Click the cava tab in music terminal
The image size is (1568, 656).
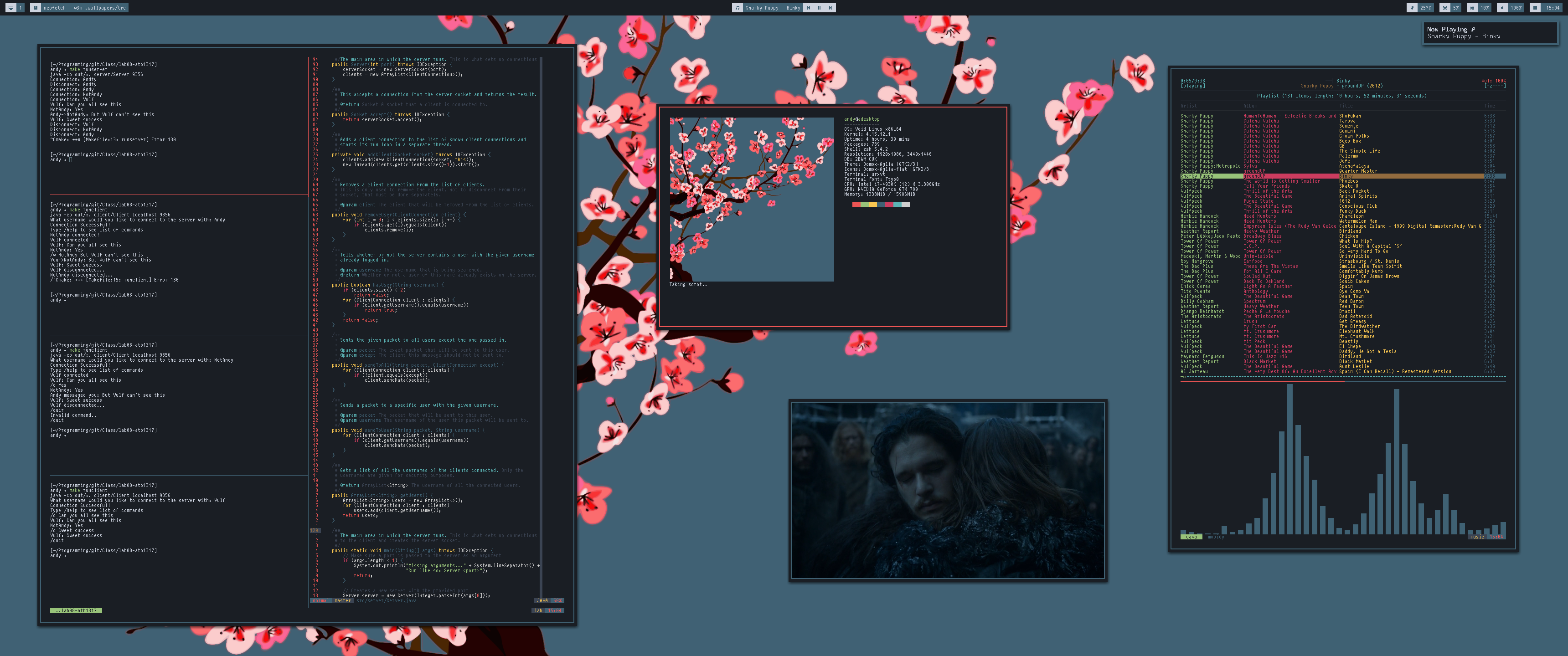[1191, 537]
